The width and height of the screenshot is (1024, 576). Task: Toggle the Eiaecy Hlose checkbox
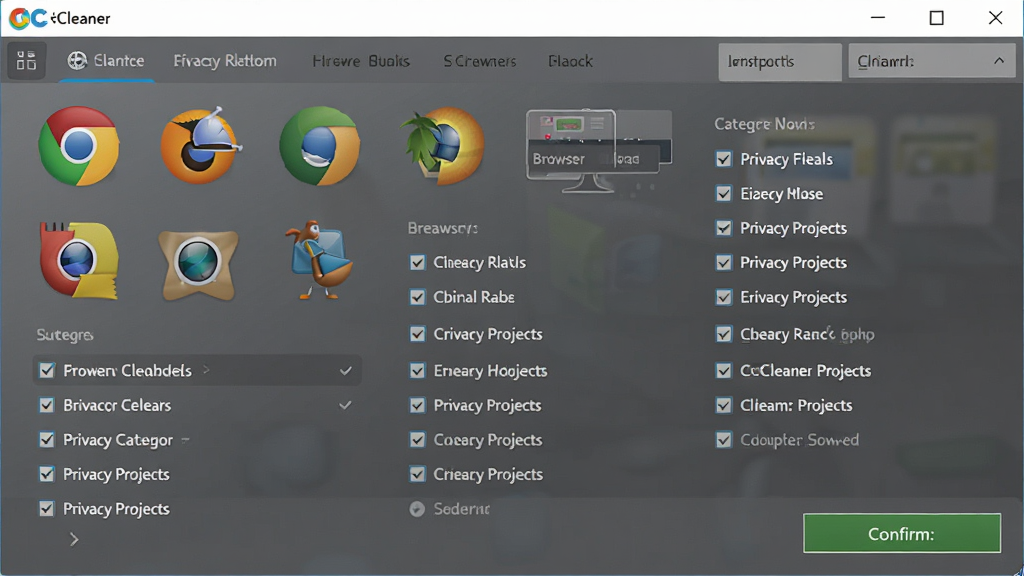point(724,194)
